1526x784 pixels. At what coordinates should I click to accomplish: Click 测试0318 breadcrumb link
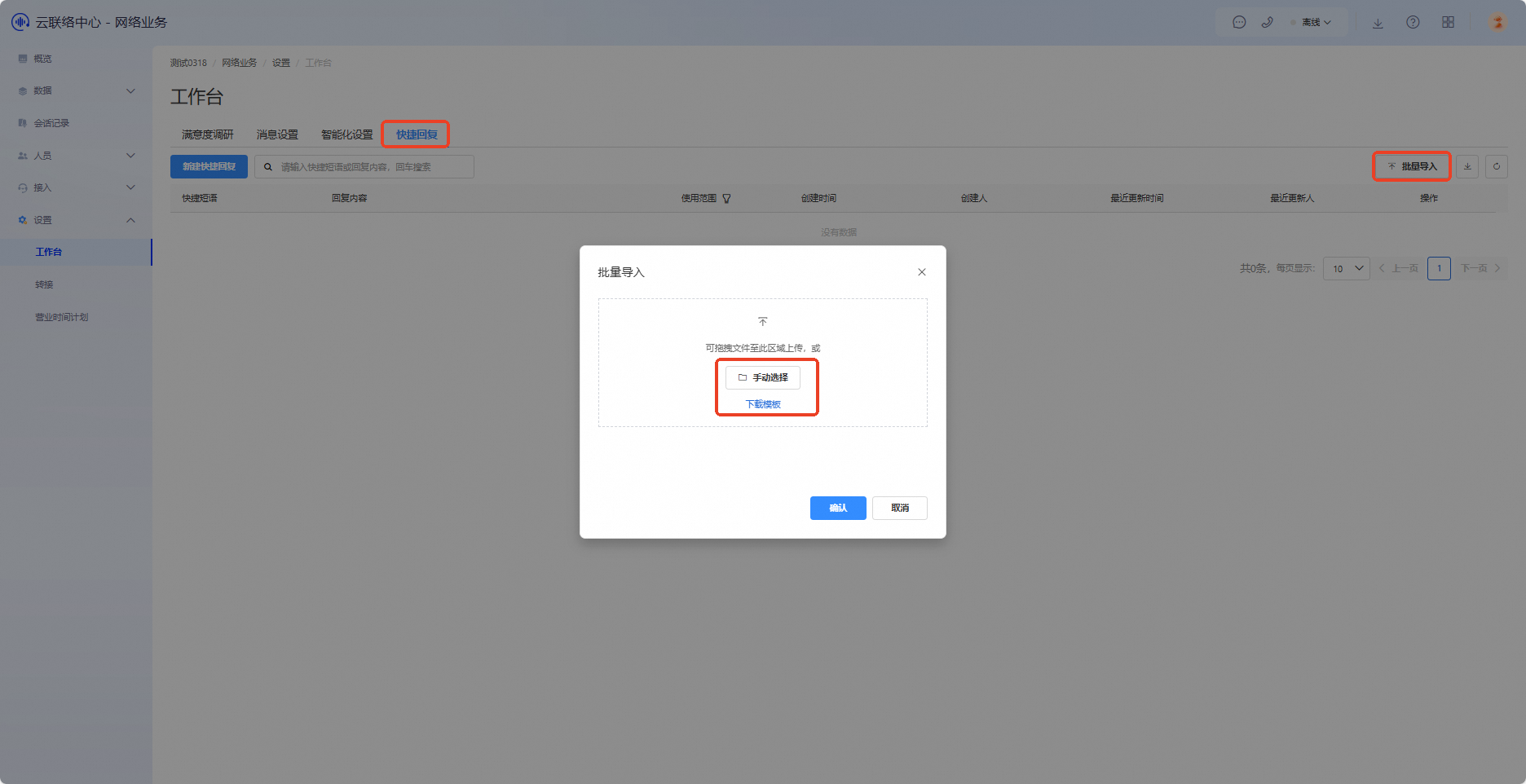(188, 63)
